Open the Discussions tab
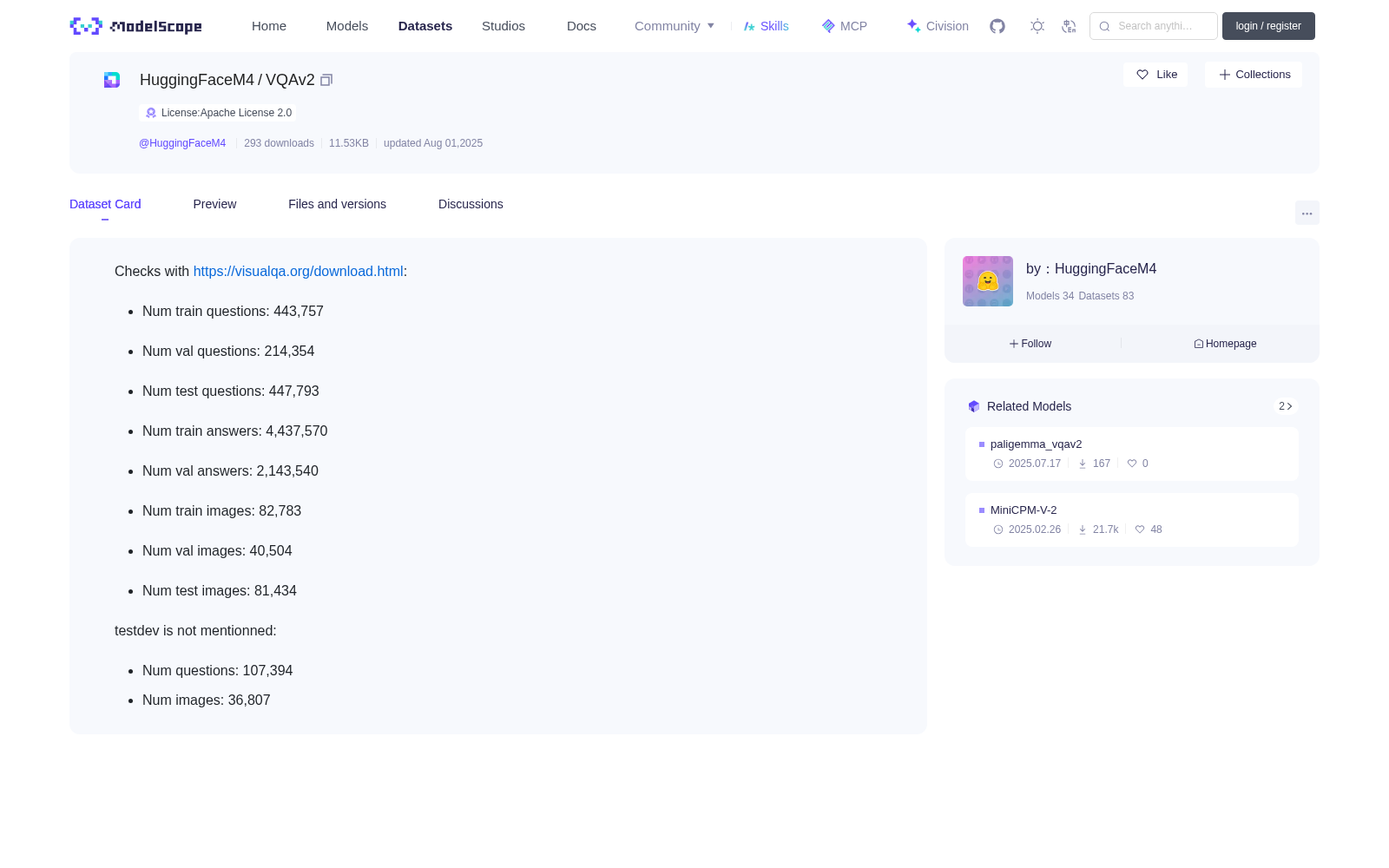1389x868 pixels. [471, 204]
